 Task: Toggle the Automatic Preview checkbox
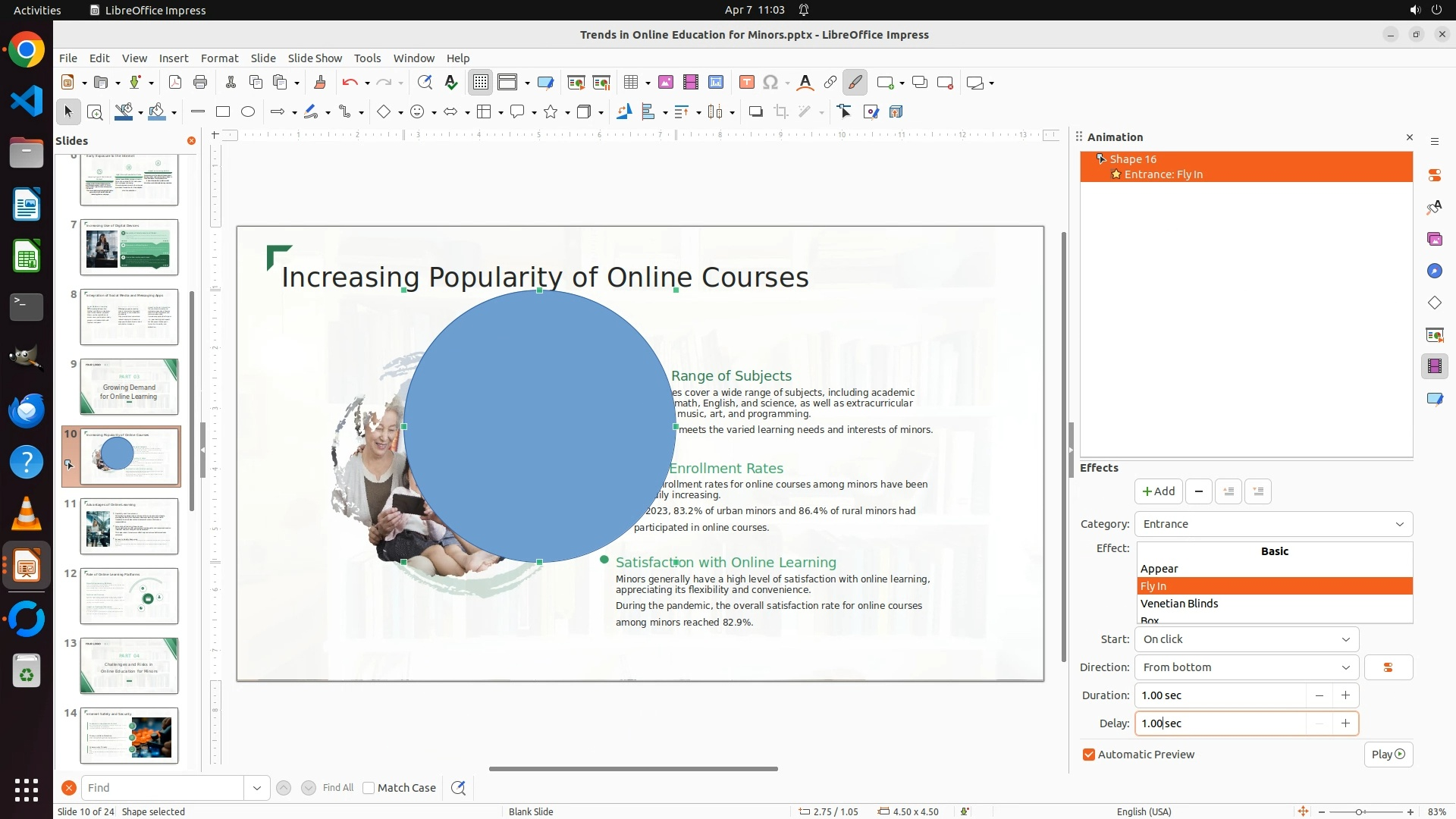(x=1089, y=755)
